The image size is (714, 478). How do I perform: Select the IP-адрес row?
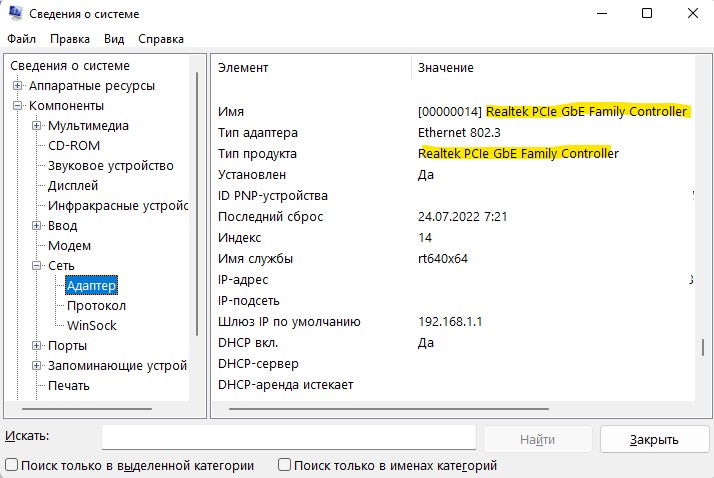453,280
